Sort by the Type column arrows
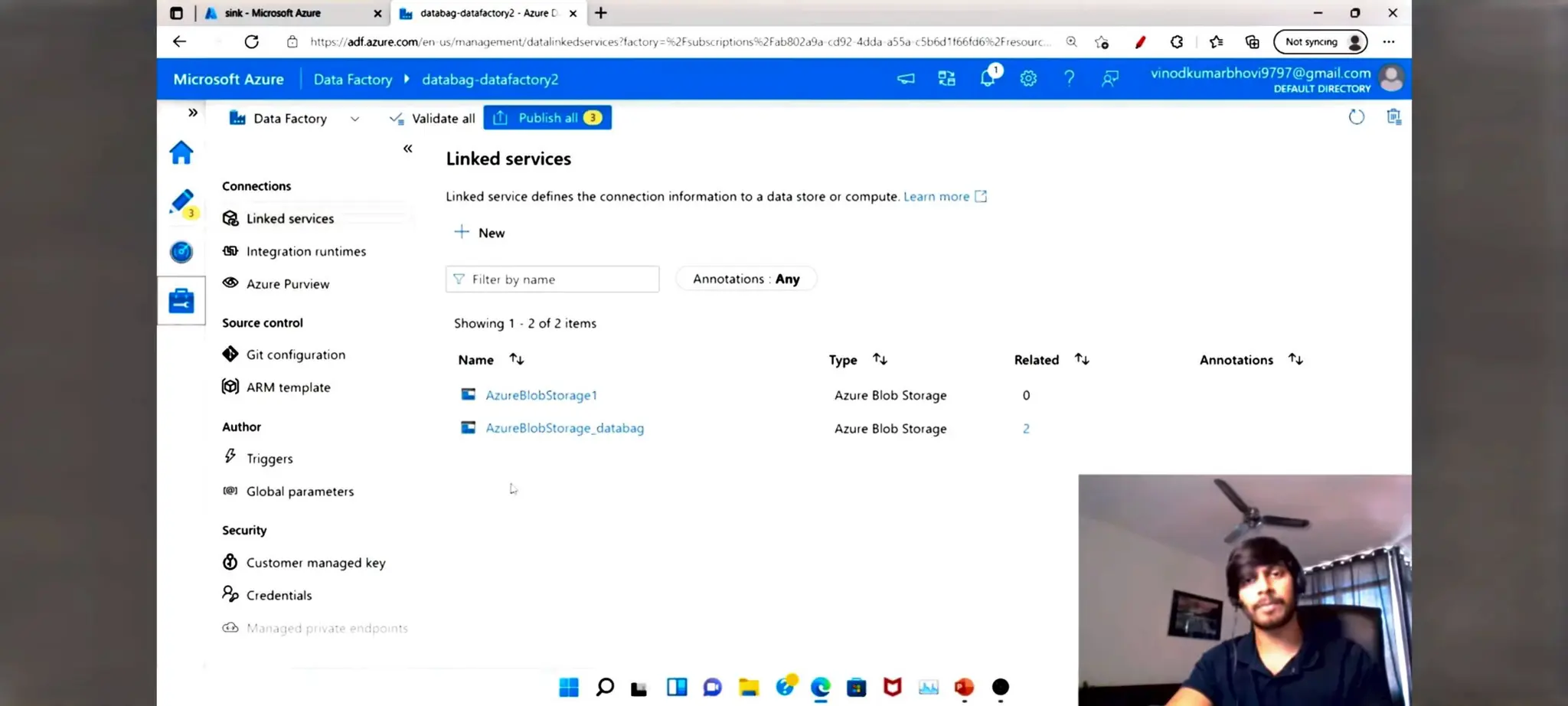The width and height of the screenshot is (1568, 706). (x=880, y=359)
